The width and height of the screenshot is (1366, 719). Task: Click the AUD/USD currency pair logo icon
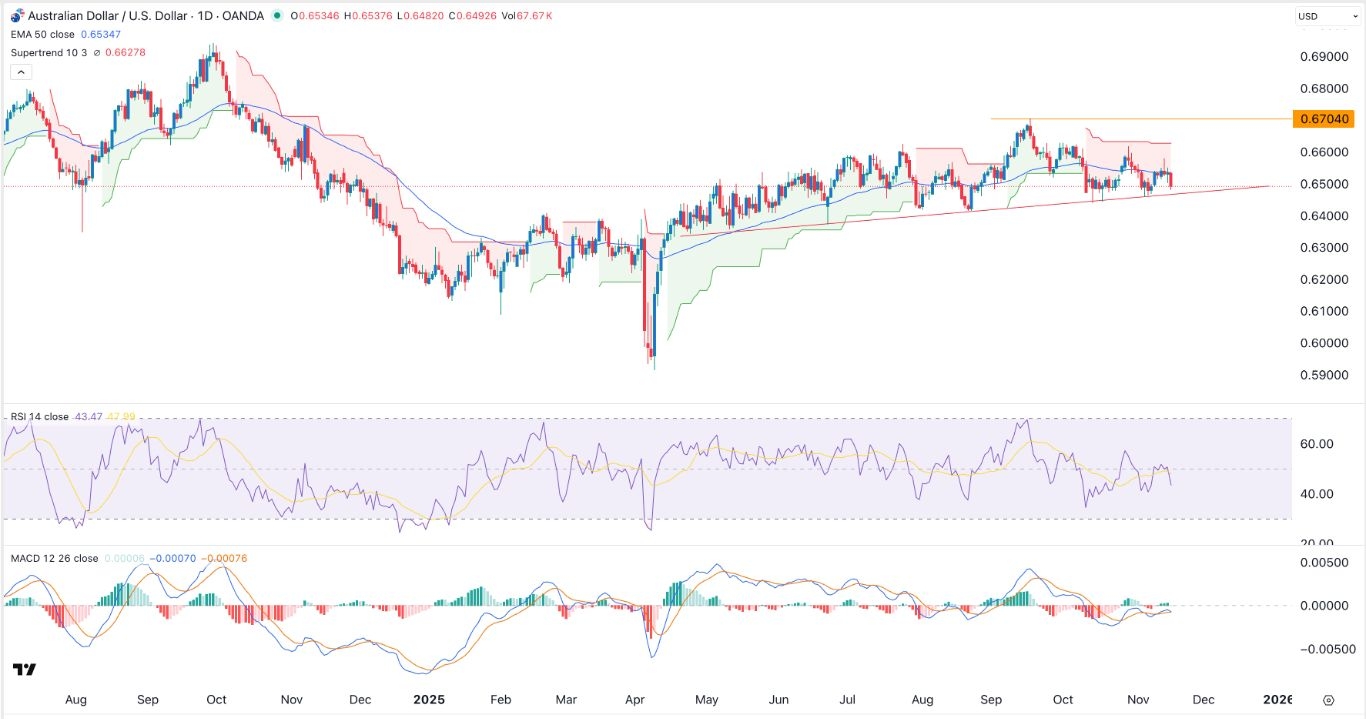(17, 15)
